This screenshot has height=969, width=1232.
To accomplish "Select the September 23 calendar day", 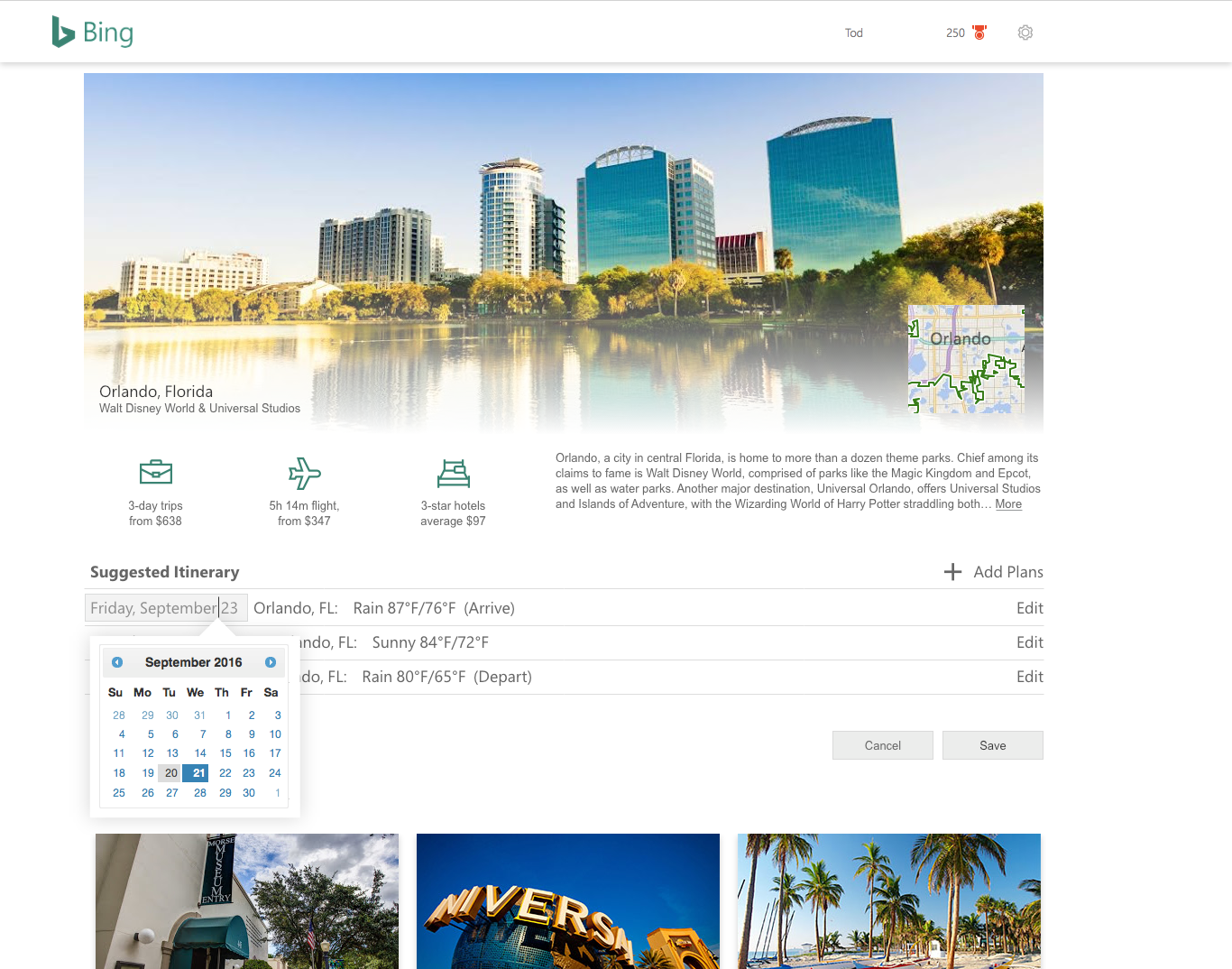I will point(249,773).
